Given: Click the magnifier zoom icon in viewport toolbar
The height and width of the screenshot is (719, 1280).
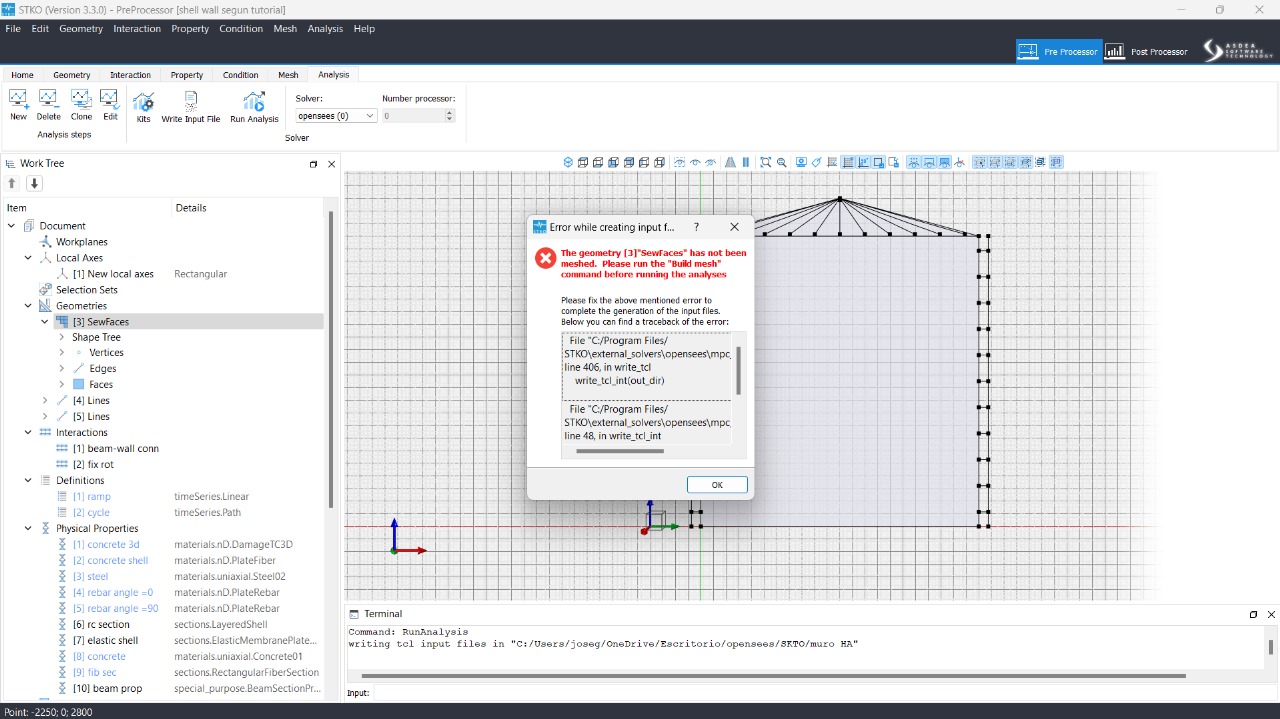Looking at the screenshot, I should [x=781, y=162].
